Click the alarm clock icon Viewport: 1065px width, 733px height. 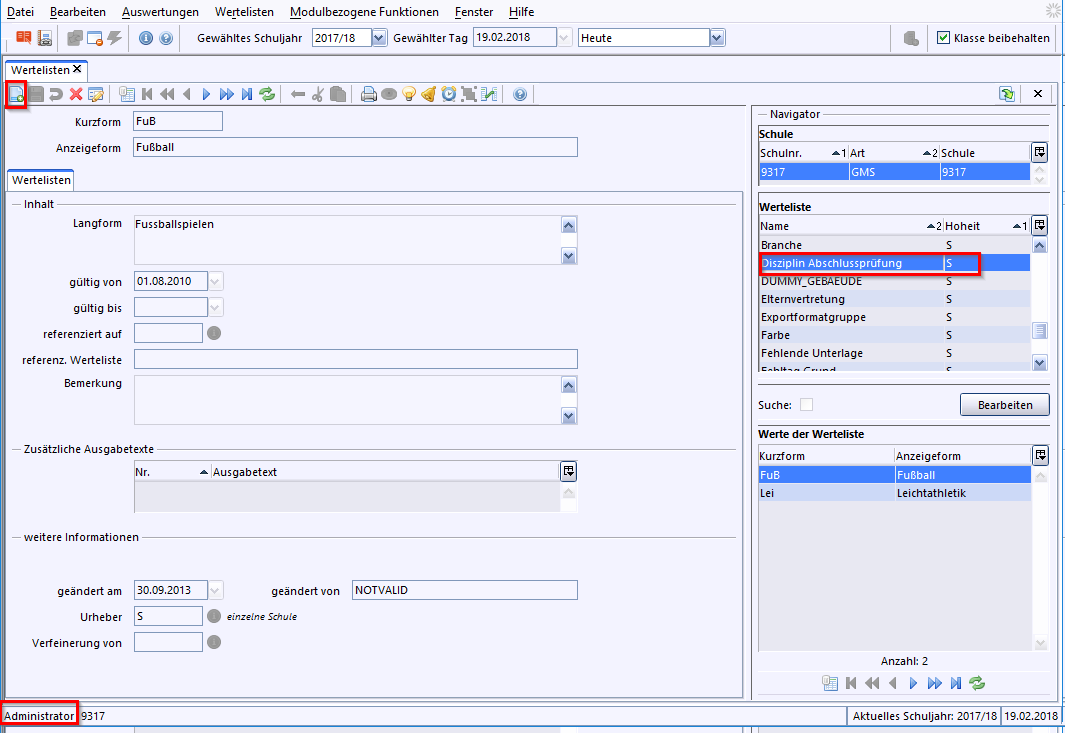point(448,94)
